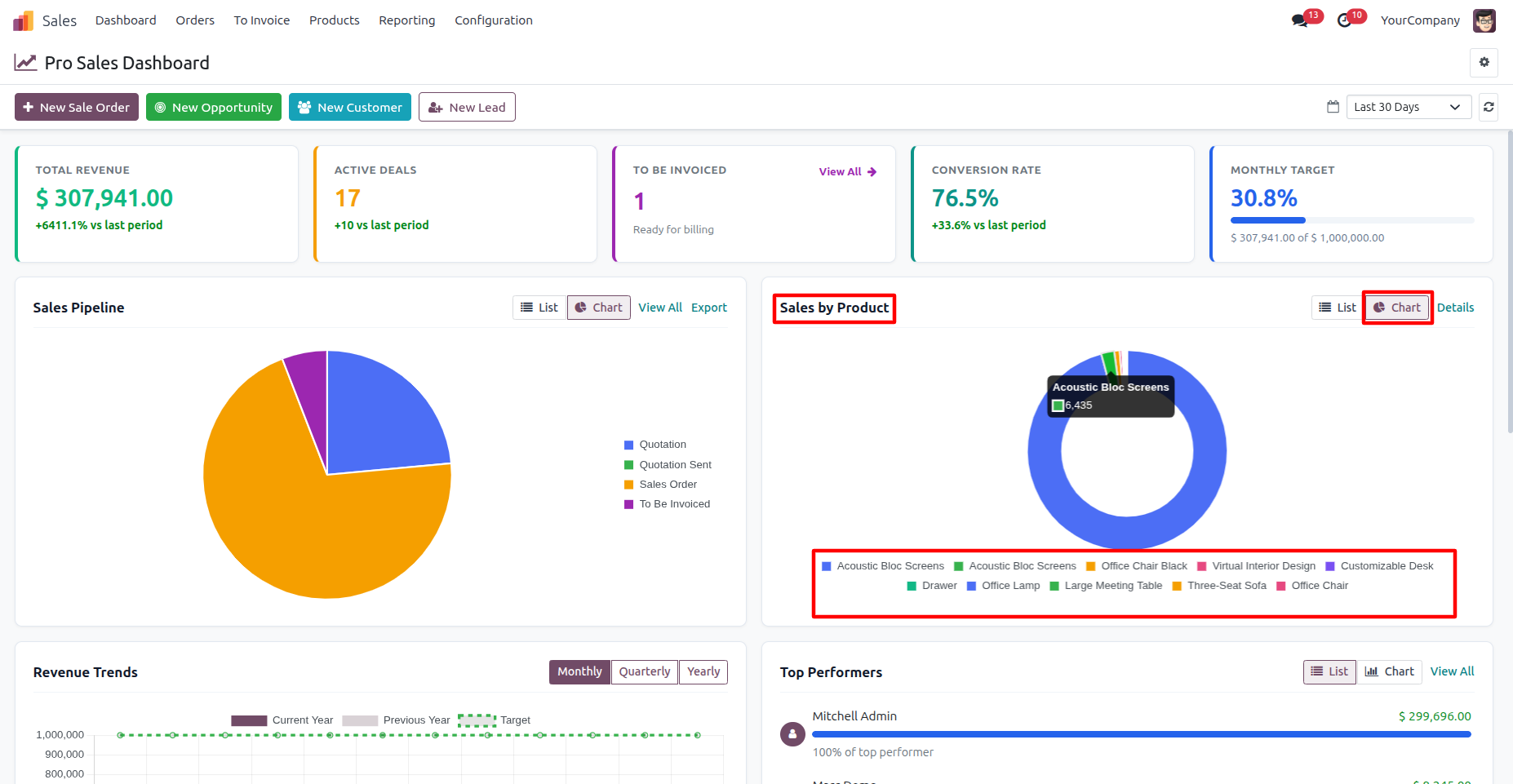Click the calendar icon beside date range
This screenshot has height=784, width=1513.
(1333, 107)
